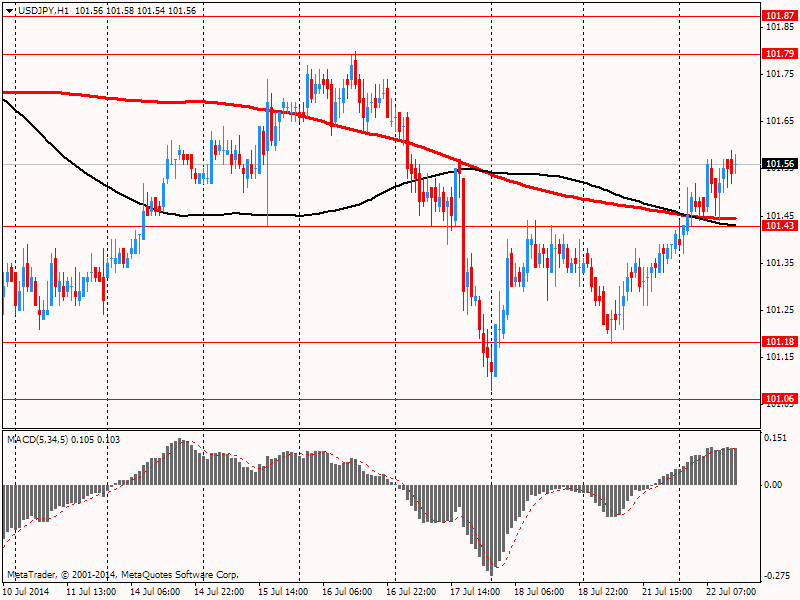Click the 22 Jul 07:00 time label
This screenshot has height=600, width=800.
[731, 591]
